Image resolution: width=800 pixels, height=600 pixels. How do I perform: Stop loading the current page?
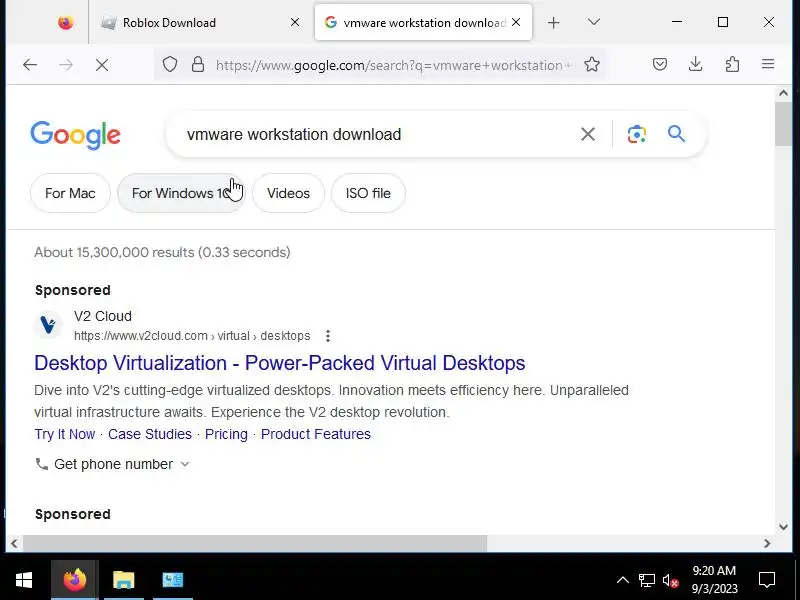click(102, 65)
